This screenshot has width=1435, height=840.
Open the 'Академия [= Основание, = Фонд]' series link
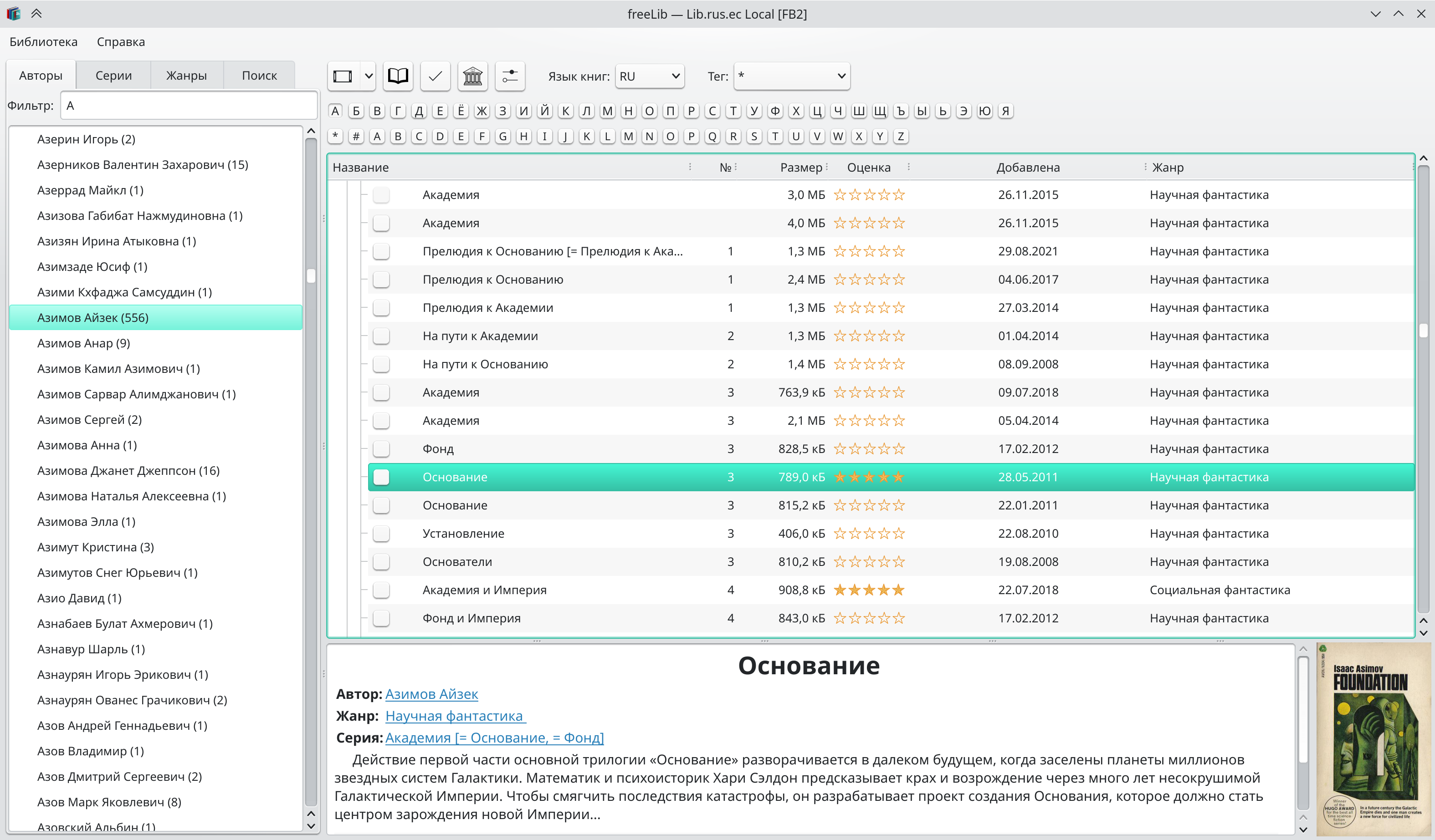(494, 738)
